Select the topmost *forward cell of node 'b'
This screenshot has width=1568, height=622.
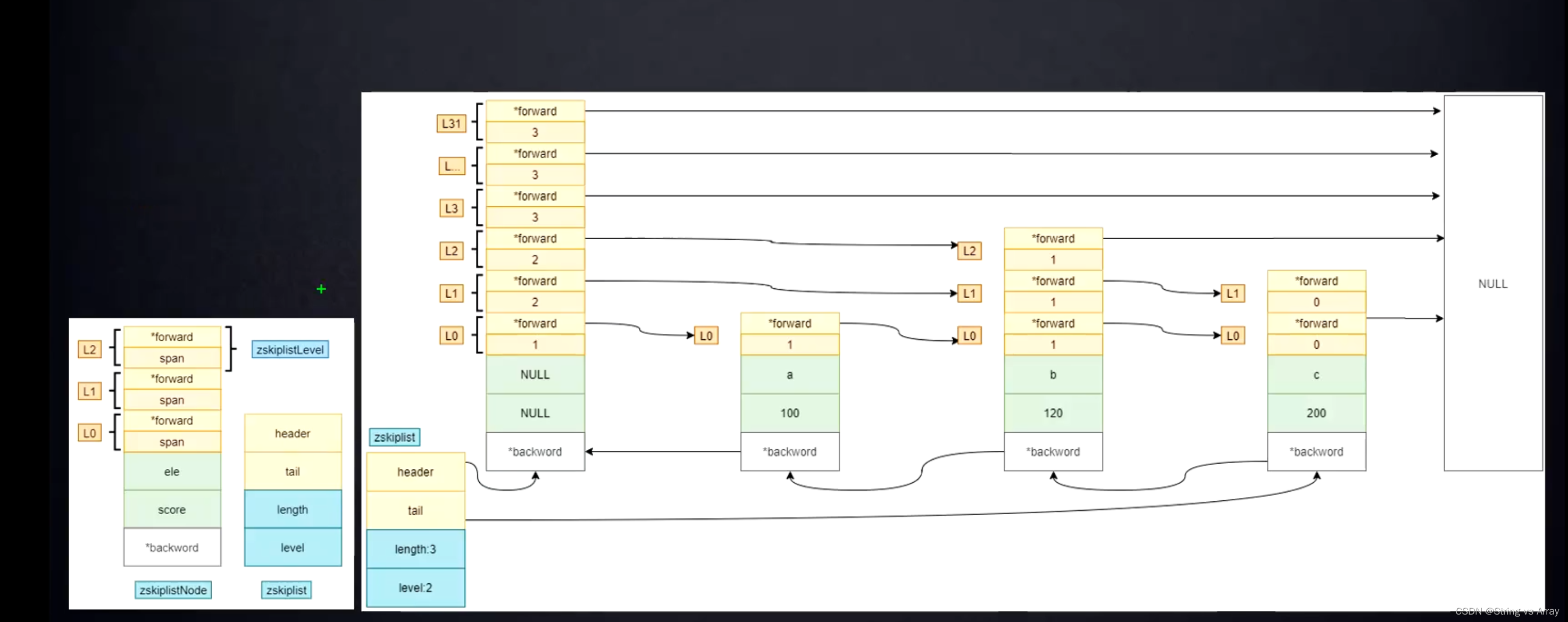[x=1053, y=239]
